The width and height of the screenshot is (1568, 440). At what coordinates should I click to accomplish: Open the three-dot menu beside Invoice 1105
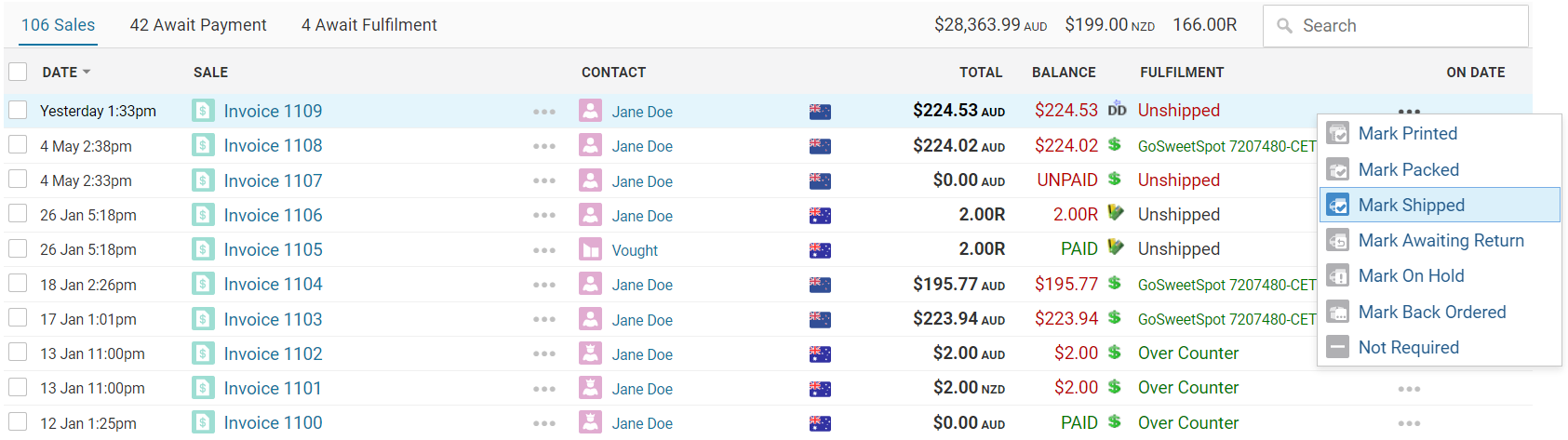544,250
